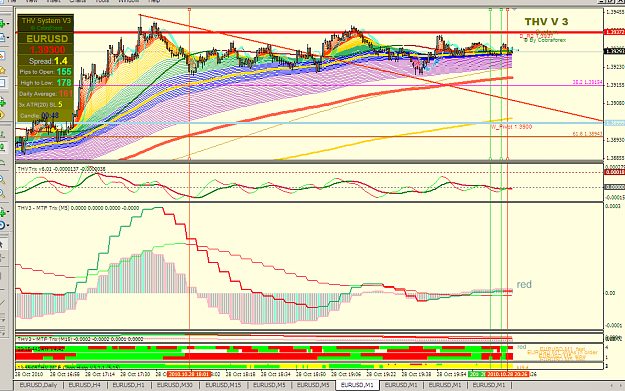Click the EURUSD symbol label in panel
625x391 pixels.
click(47, 39)
